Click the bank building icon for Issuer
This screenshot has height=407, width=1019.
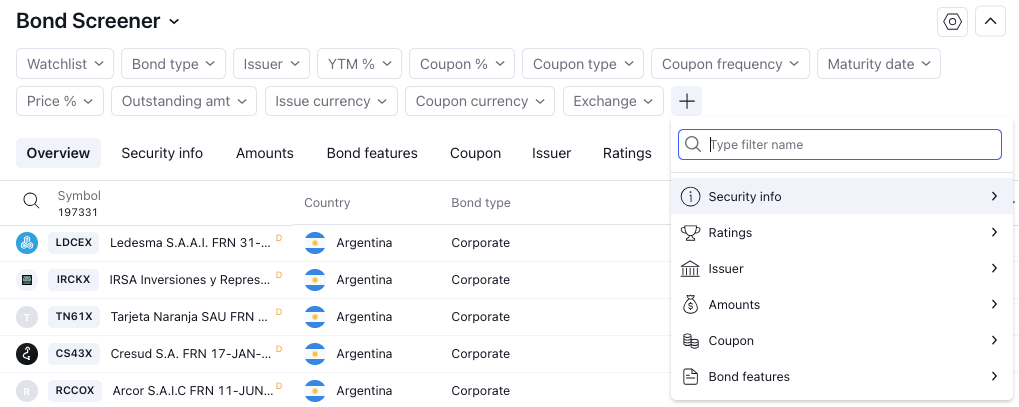point(690,269)
